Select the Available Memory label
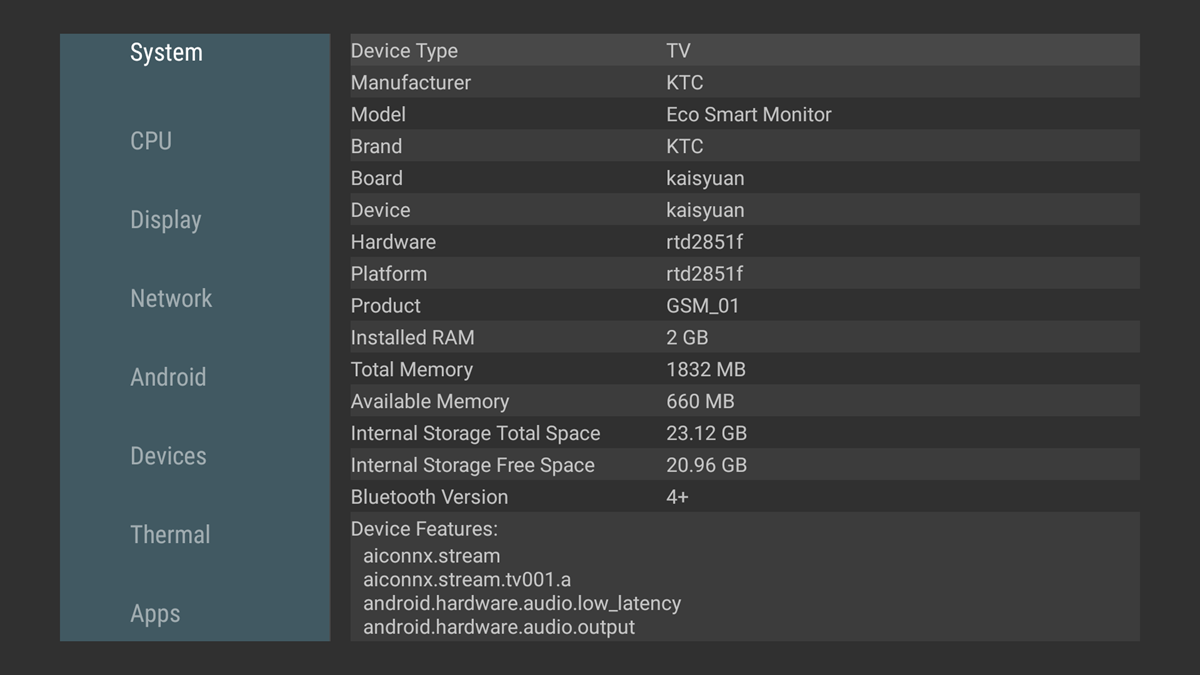This screenshot has height=675, width=1200. (430, 403)
